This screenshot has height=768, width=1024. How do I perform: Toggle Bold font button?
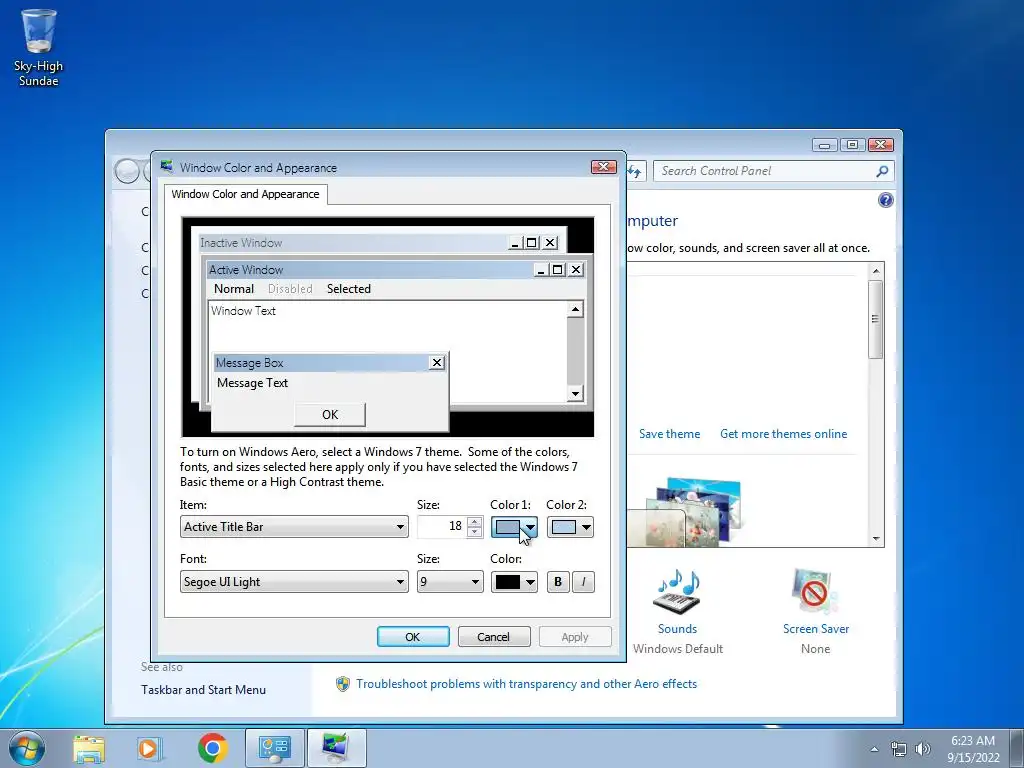558,582
